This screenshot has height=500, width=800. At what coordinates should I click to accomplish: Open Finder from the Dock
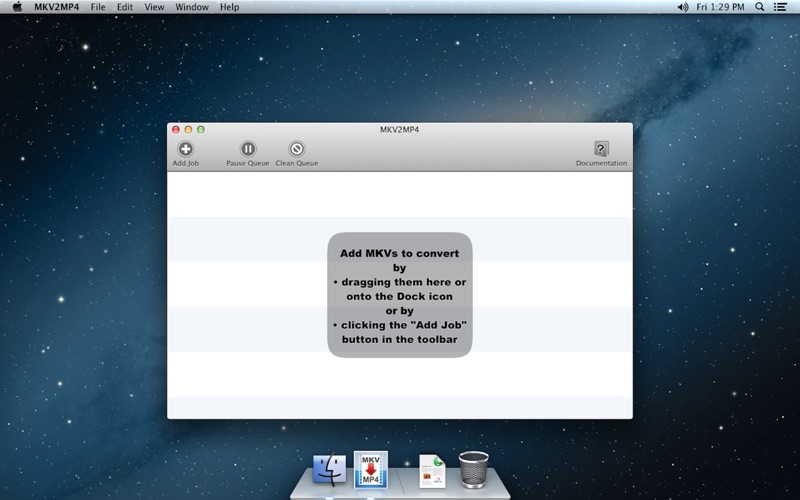[329, 469]
